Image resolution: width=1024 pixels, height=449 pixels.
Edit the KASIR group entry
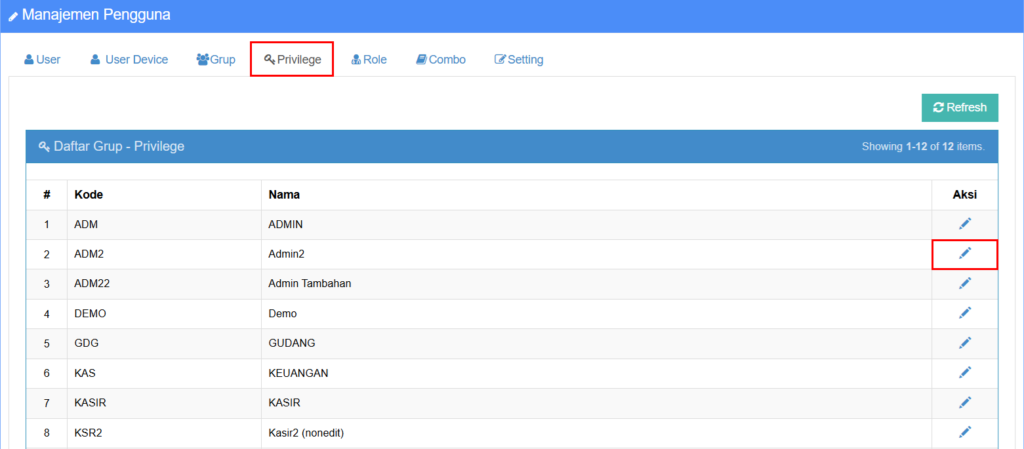(964, 403)
